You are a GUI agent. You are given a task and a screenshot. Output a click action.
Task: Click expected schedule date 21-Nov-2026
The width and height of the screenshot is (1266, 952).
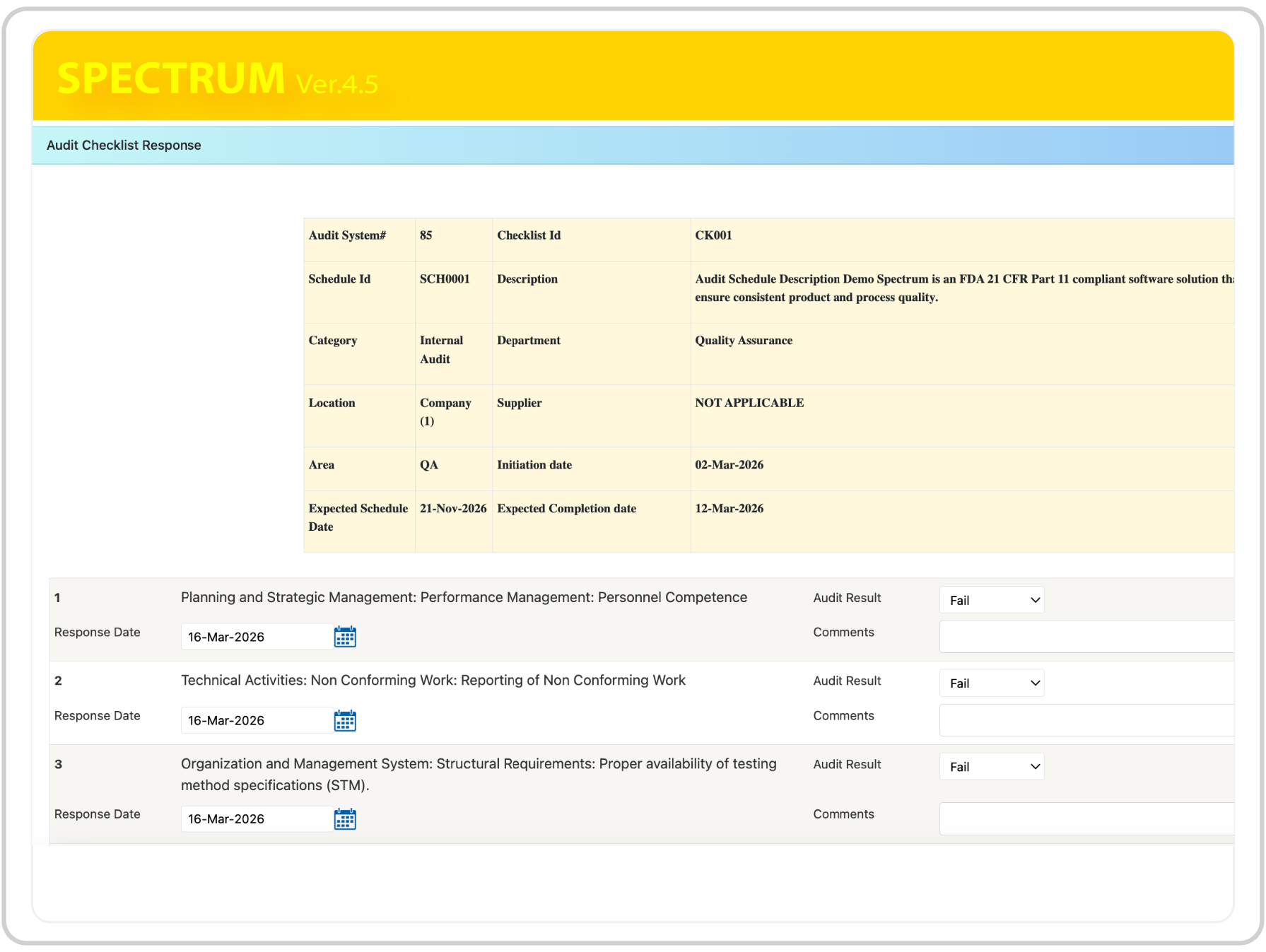pos(453,509)
